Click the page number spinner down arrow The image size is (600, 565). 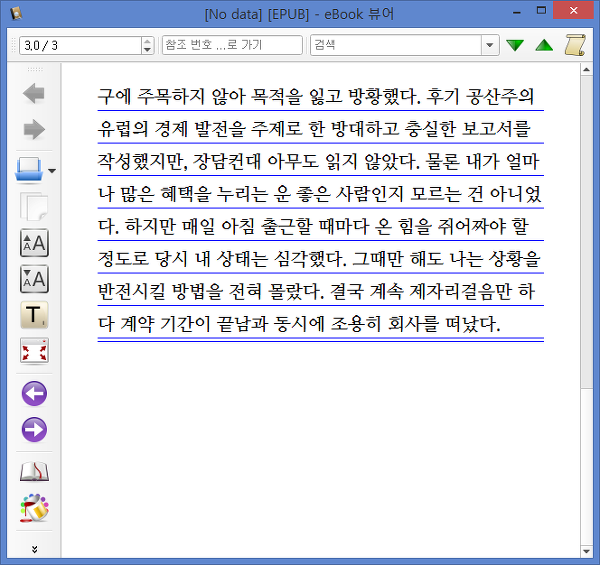pos(147,50)
